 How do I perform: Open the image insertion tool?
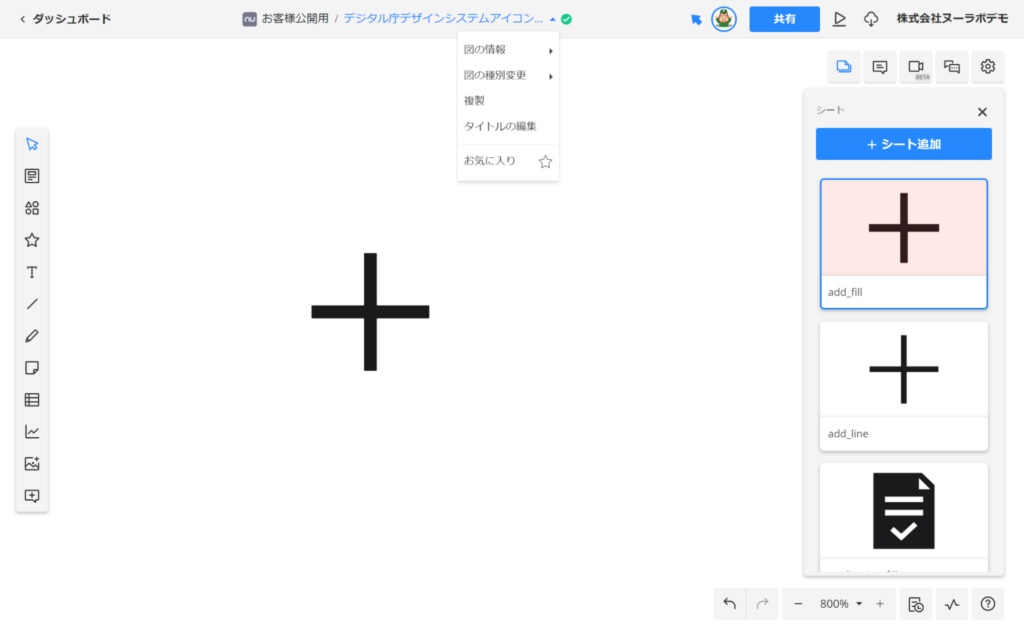tap(32, 464)
